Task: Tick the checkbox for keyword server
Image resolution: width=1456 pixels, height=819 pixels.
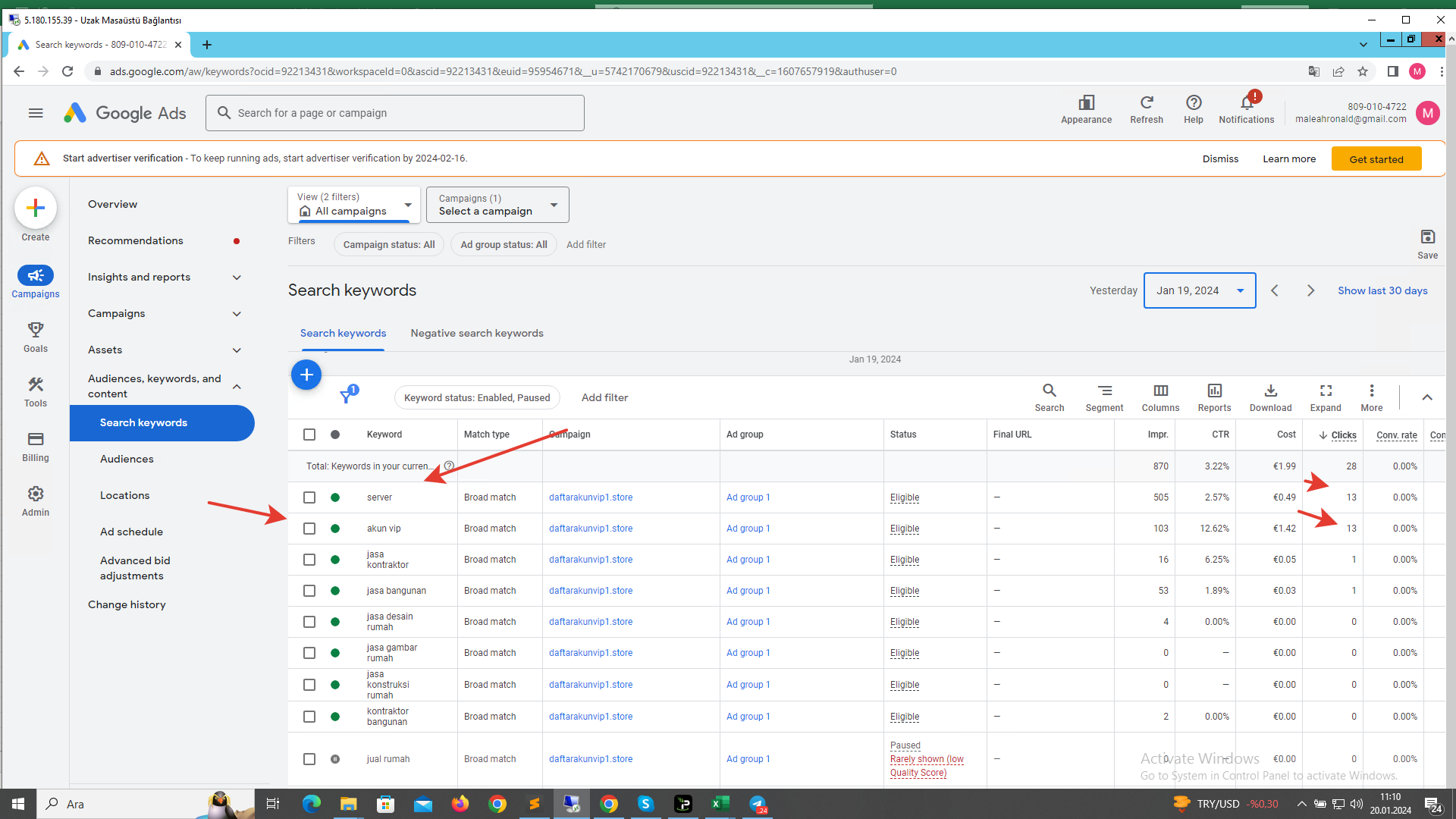Action: pos(309,497)
